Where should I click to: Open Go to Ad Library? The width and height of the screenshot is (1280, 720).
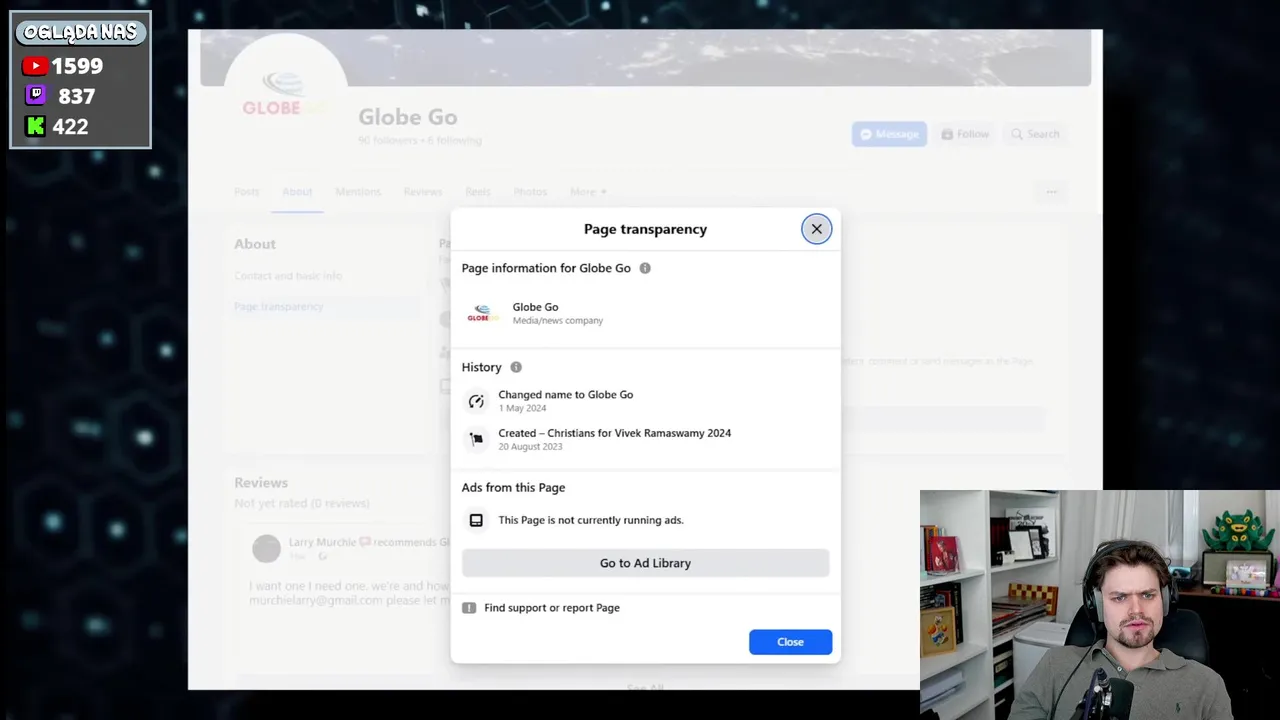pyautogui.click(x=645, y=563)
